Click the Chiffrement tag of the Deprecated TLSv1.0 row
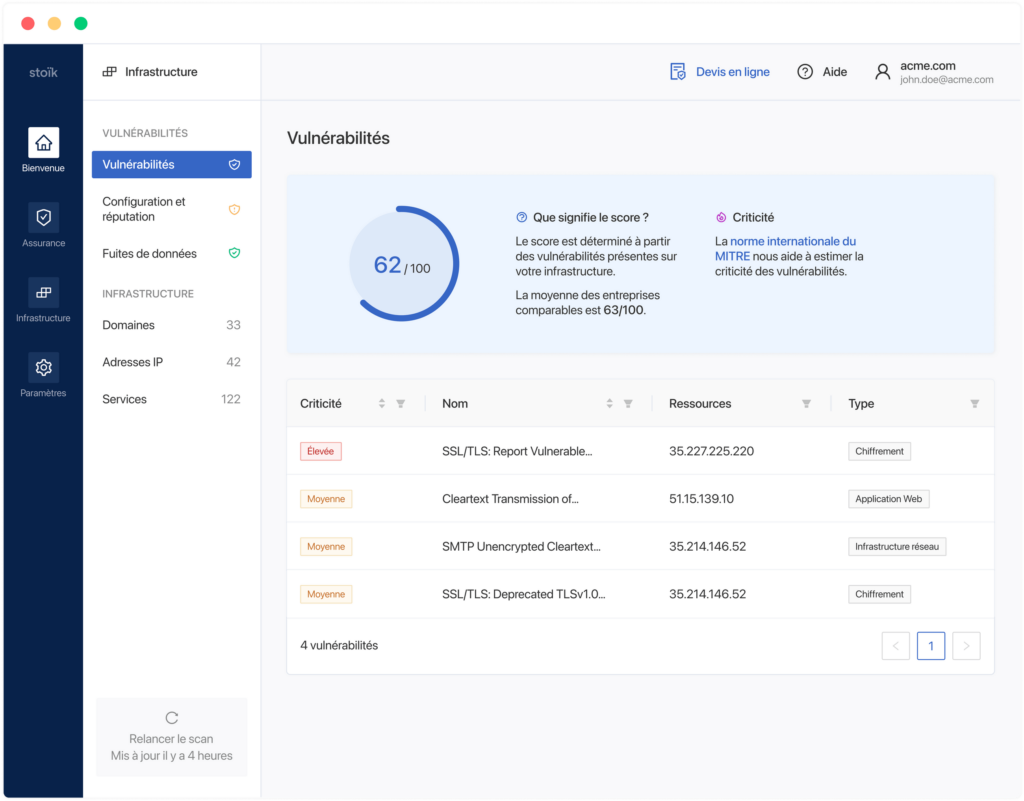This screenshot has width=1024, height=801. tap(880, 594)
